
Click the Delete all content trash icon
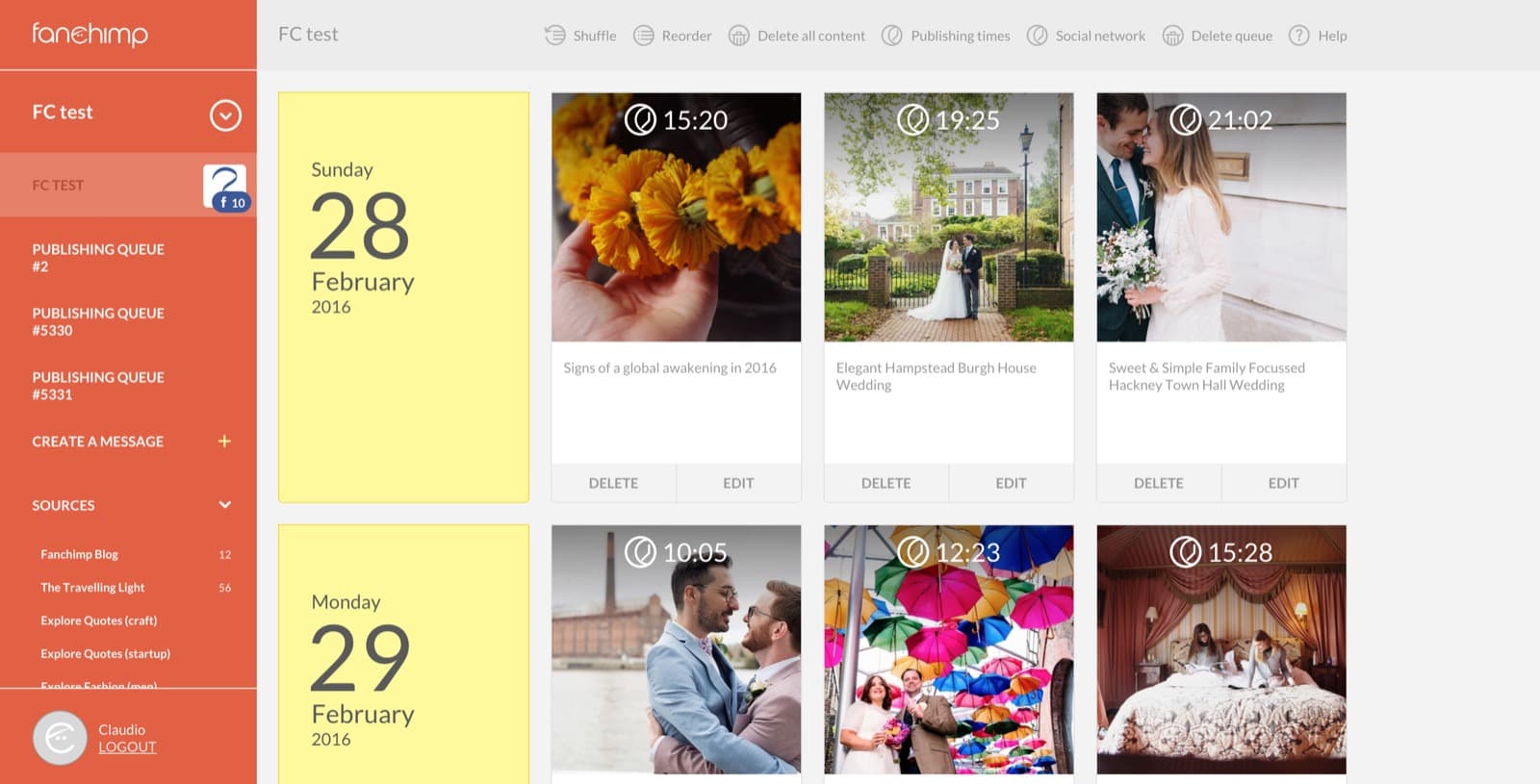(x=739, y=36)
